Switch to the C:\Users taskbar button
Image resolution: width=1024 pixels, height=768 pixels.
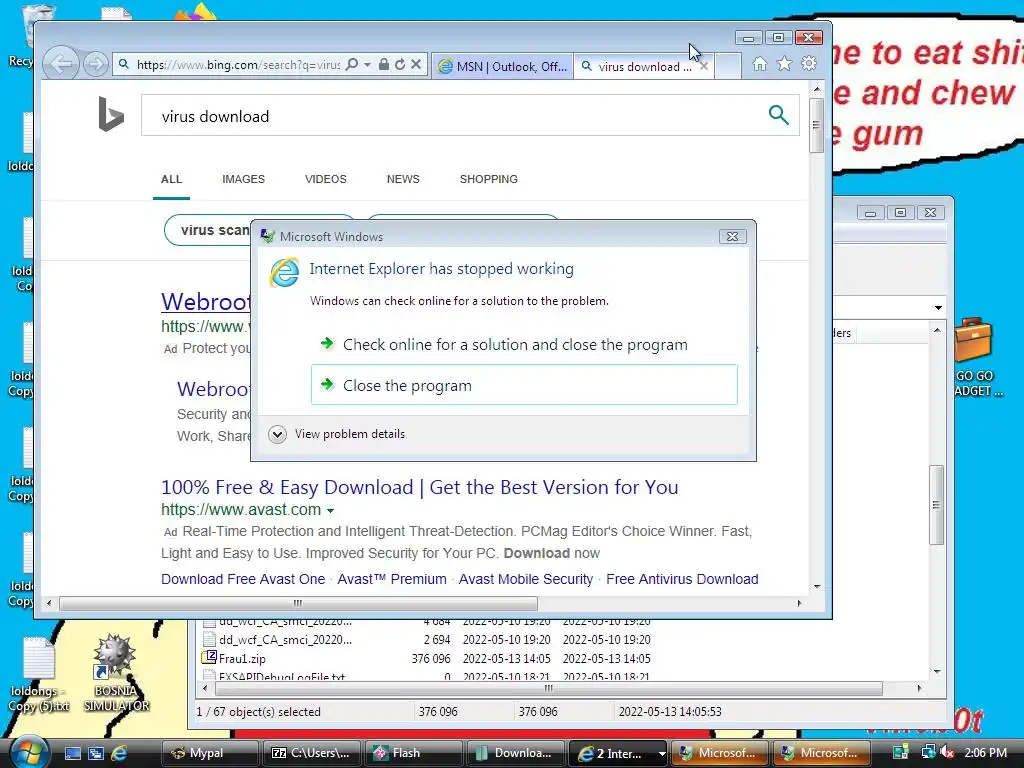pyautogui.click(x=311, y=754)
